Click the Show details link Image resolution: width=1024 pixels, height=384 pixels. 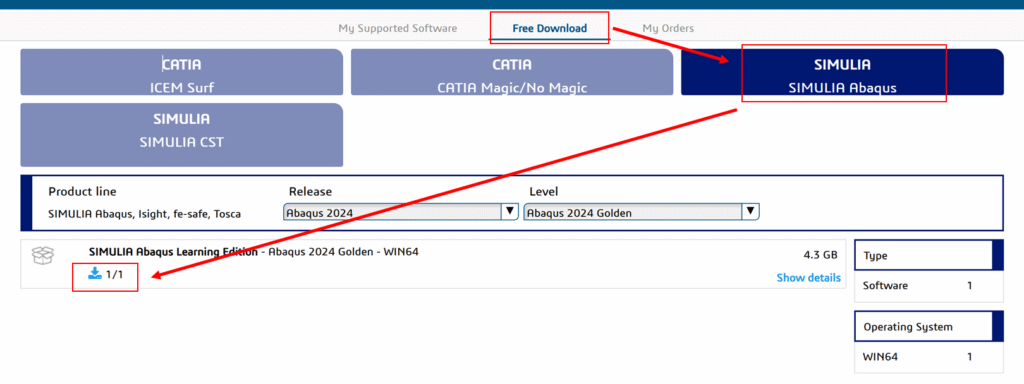(x=808, y=278)
